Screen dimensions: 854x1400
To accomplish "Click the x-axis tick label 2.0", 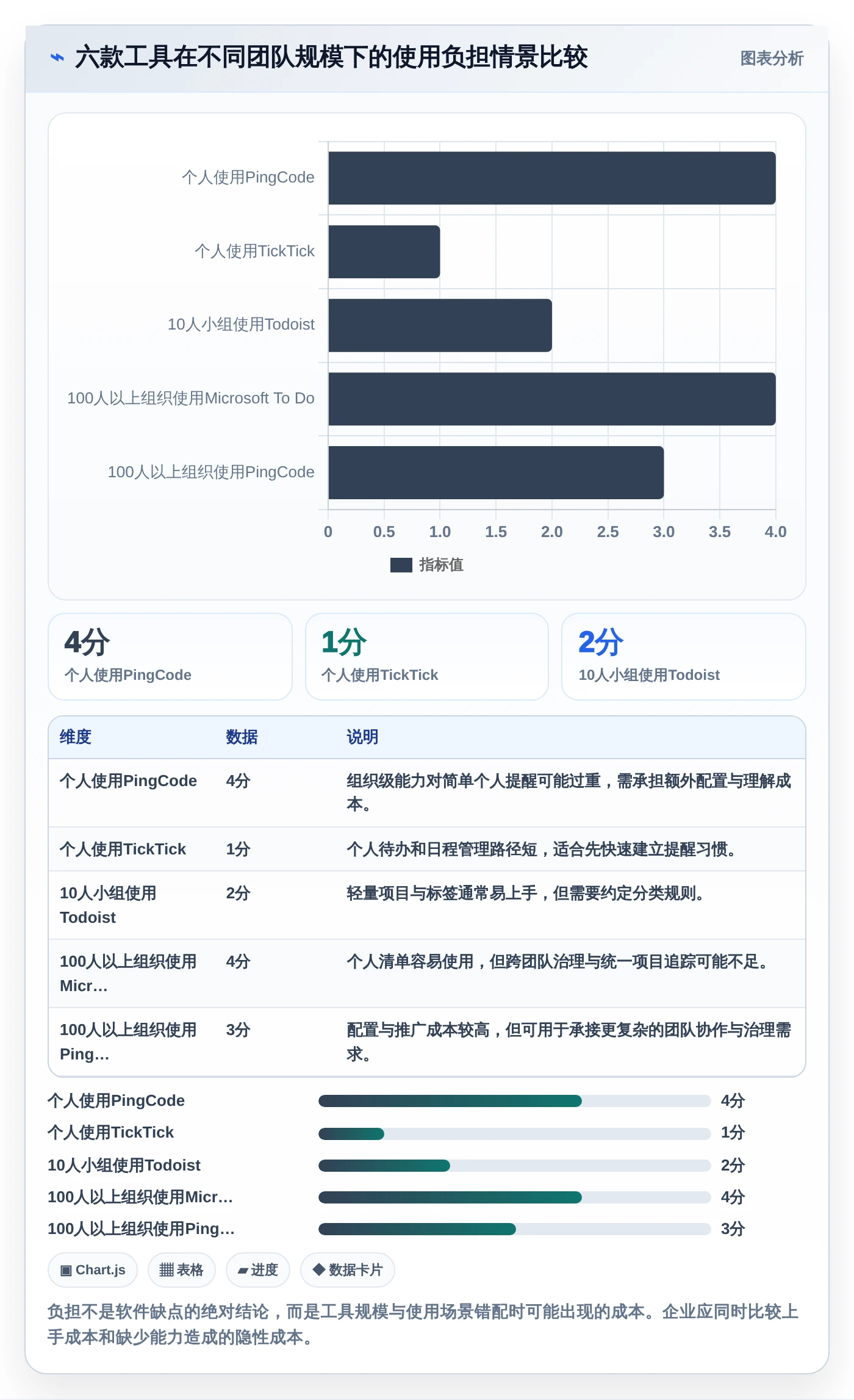I will [x=552, y=532].
